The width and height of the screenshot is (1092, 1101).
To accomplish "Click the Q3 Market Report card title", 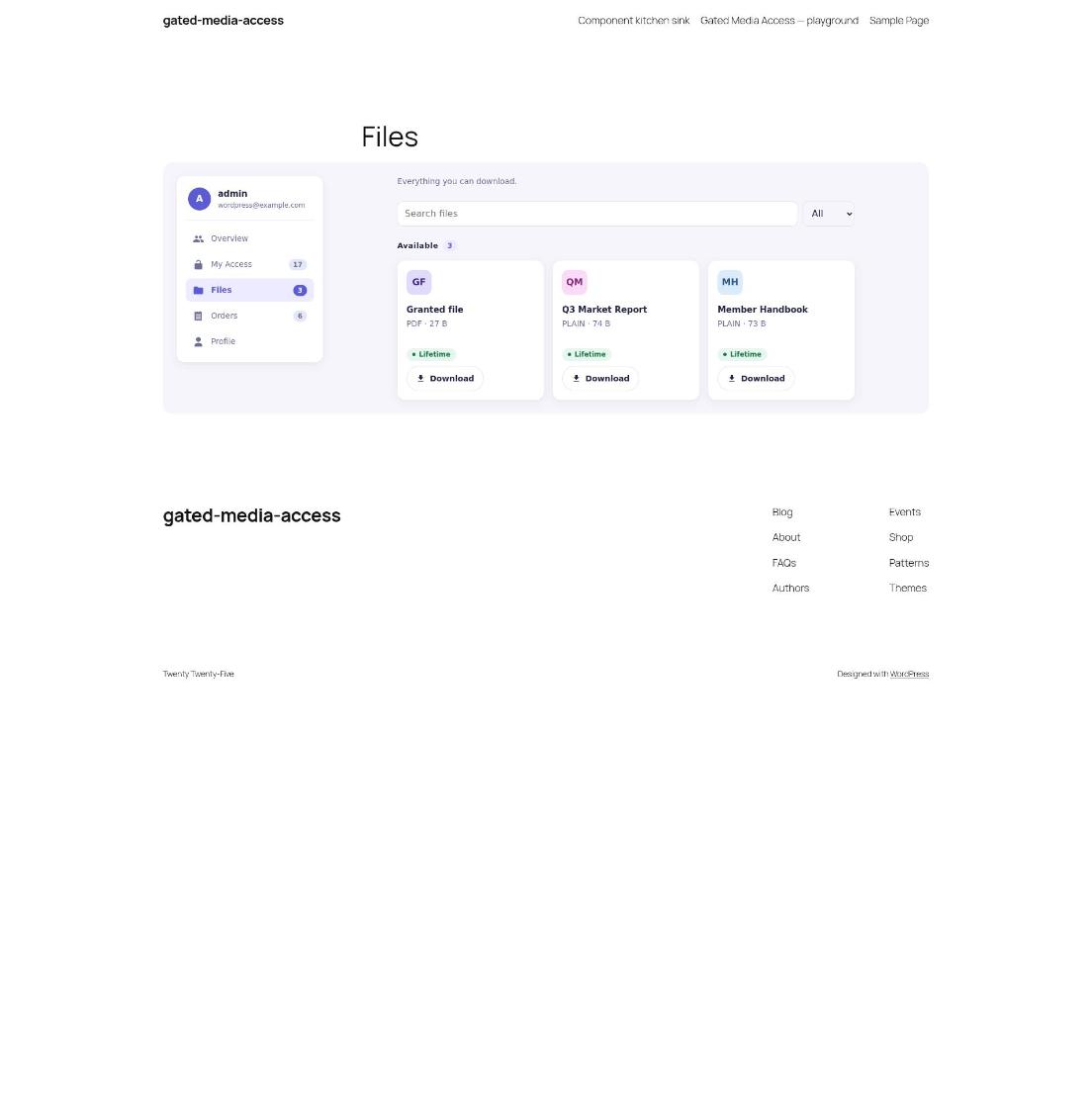I will coord(604,310).
